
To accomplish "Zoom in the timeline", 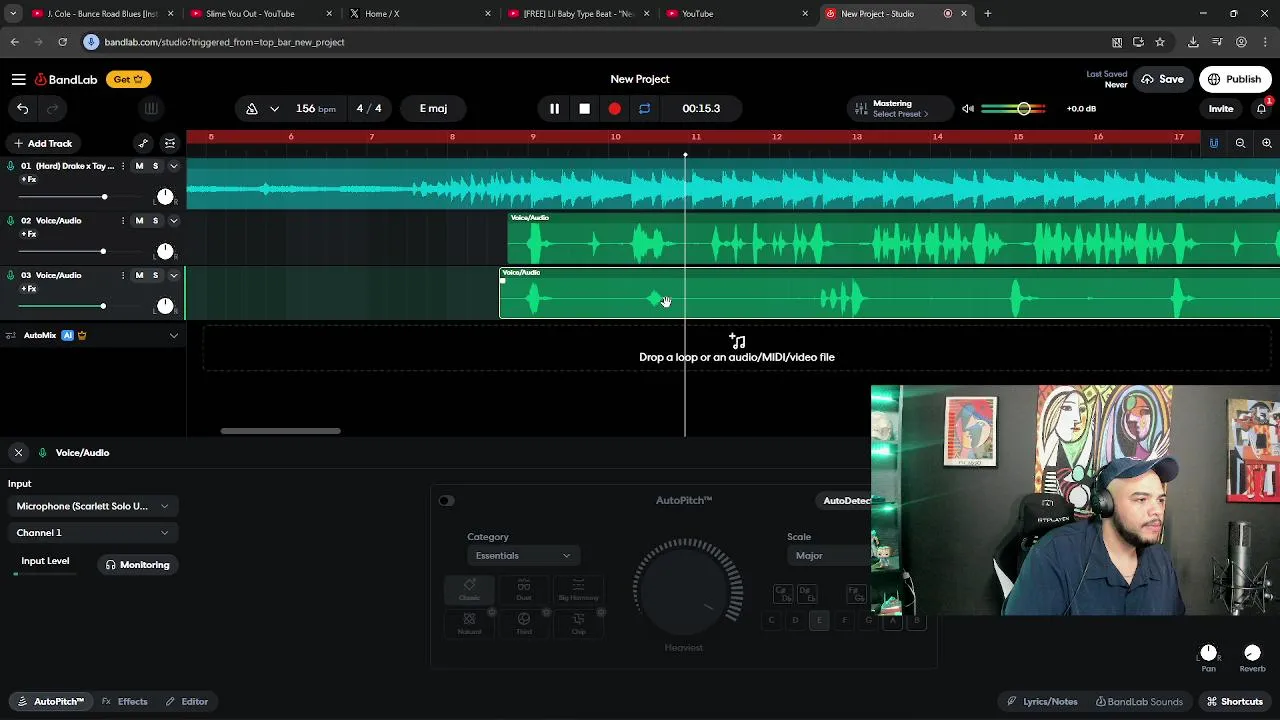I will (x=1266, y=143).
